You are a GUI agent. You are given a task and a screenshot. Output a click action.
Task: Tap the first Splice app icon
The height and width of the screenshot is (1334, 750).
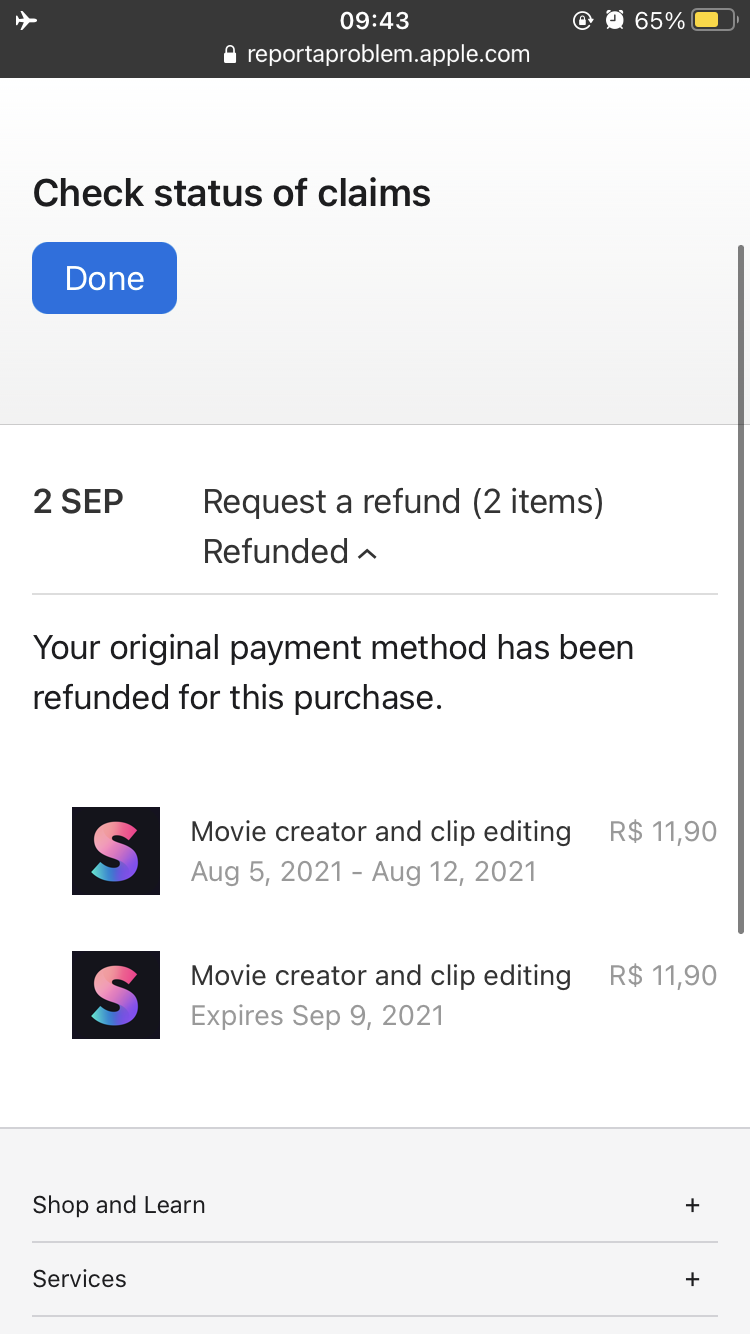116,851
